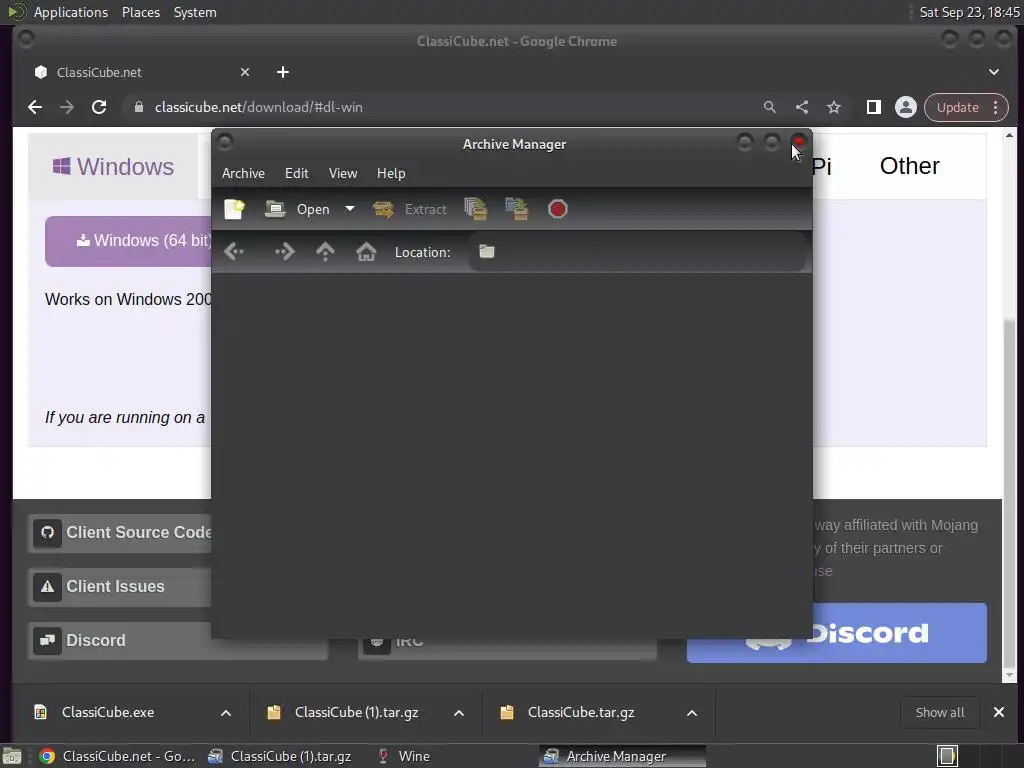This screenshot has width=1024, height=768.
Task: Switch to the ClassiCube (1).tar.gz taskbar entry
Action: pos(280,756)
